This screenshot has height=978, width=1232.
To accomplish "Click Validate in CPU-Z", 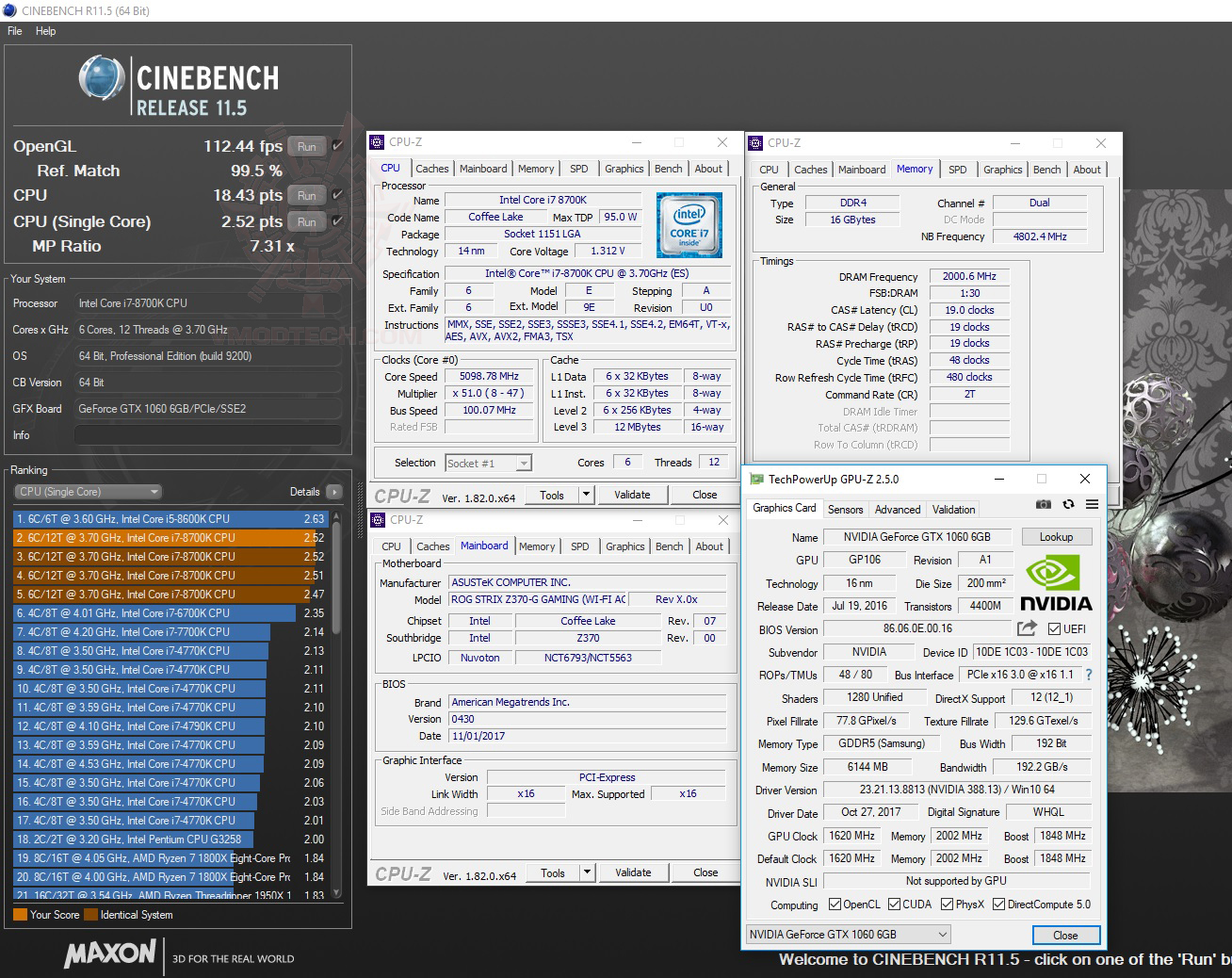I will pos(632,494).
